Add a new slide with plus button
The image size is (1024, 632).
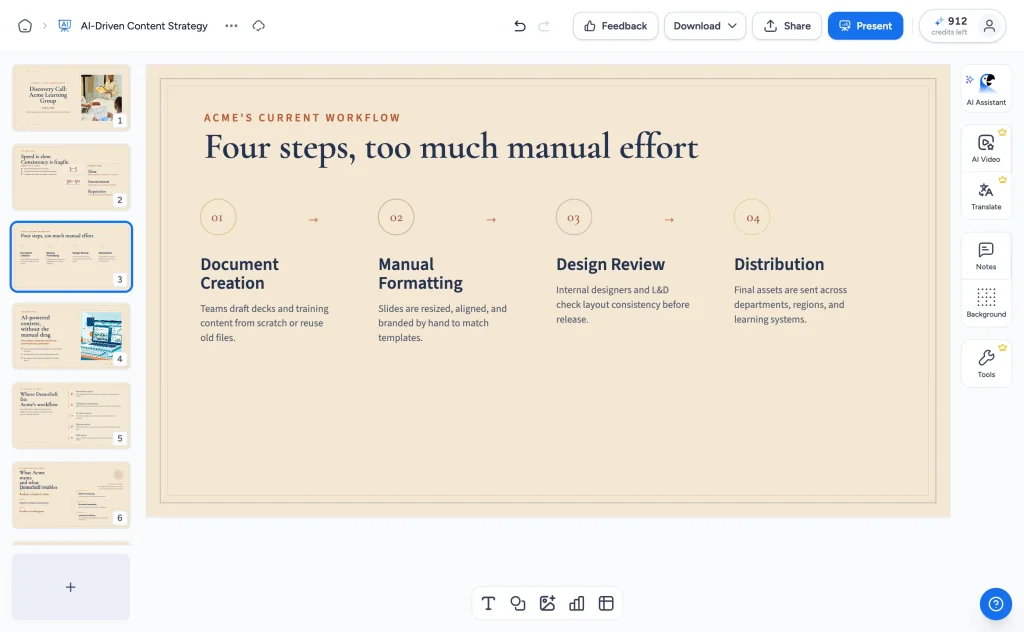[71, 587]
